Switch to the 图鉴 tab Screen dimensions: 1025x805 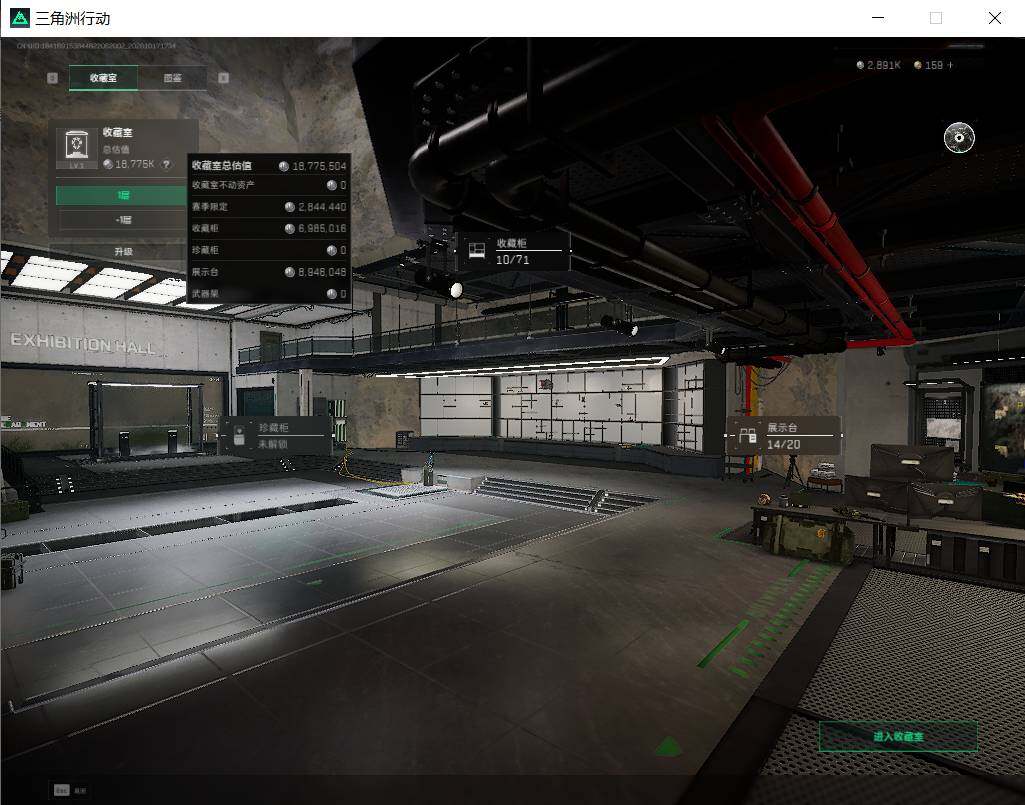click(x=173, y=78)
